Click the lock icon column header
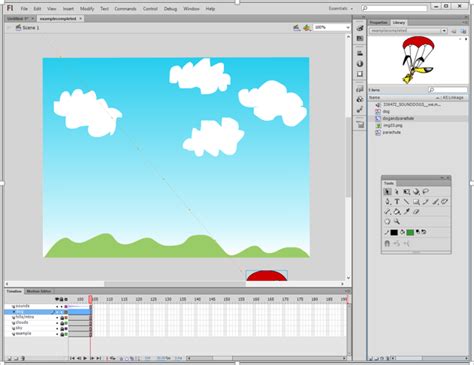The height and width of the screenshot is (365, 474). tap(62, 299)
